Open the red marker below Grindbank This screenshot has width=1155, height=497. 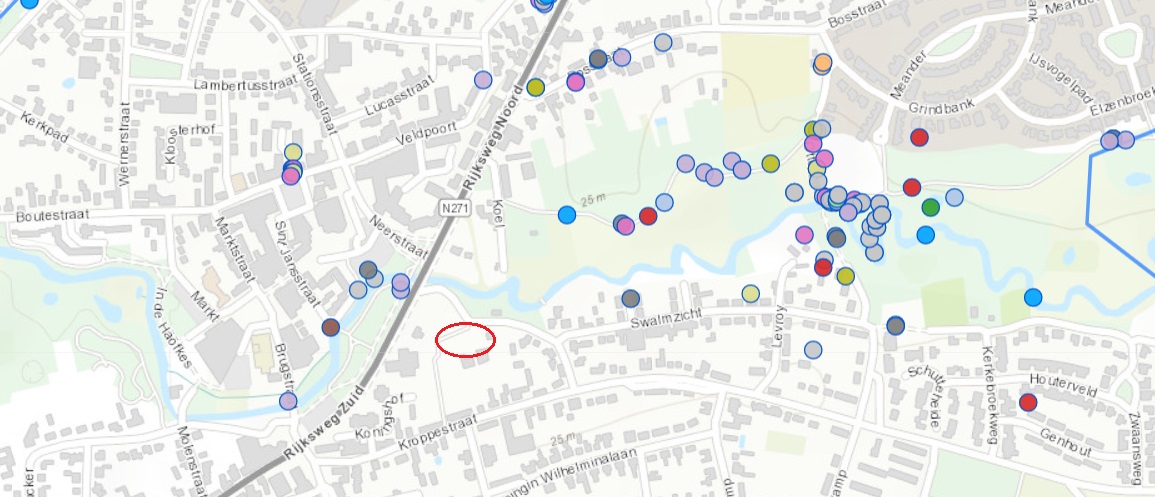point(919,137)
